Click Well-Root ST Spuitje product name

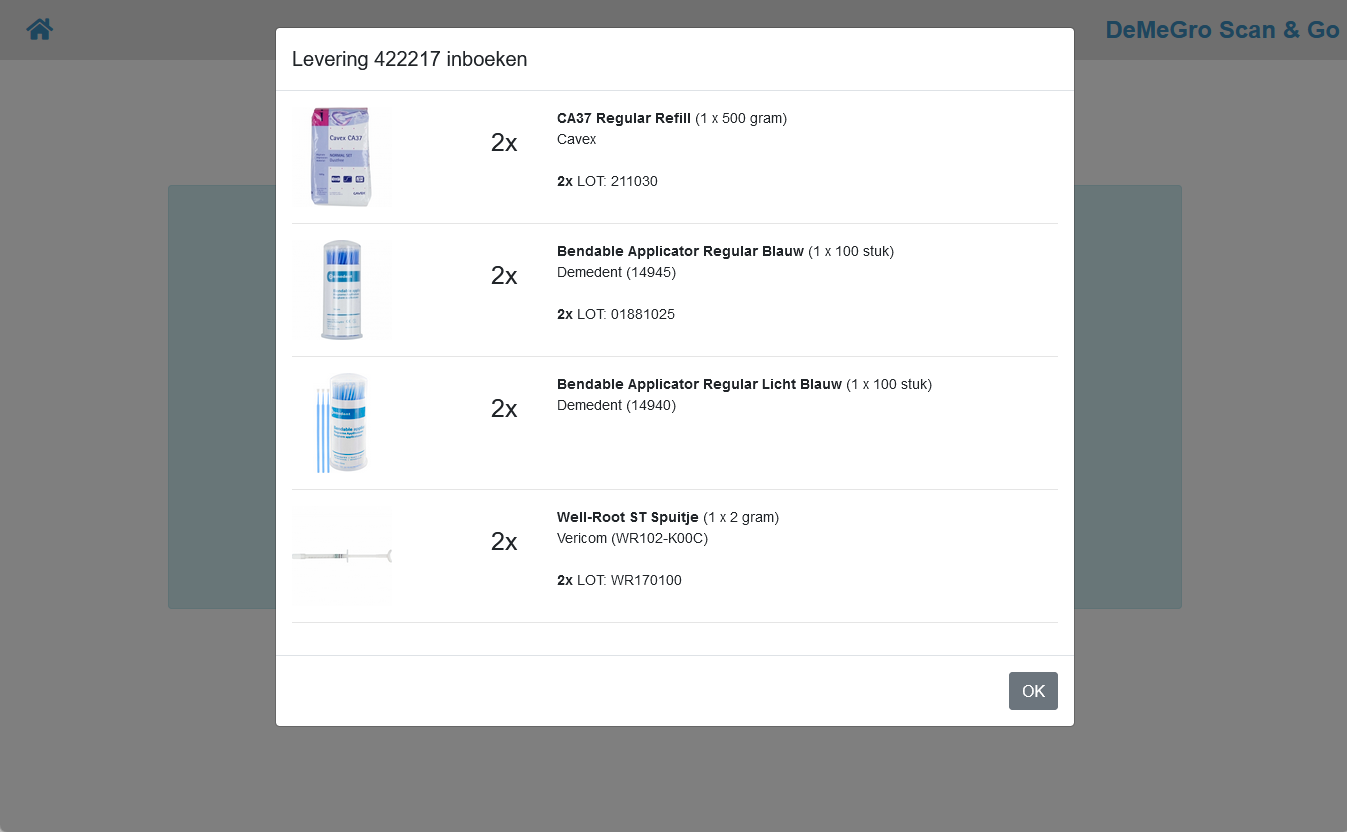[628, 517]
